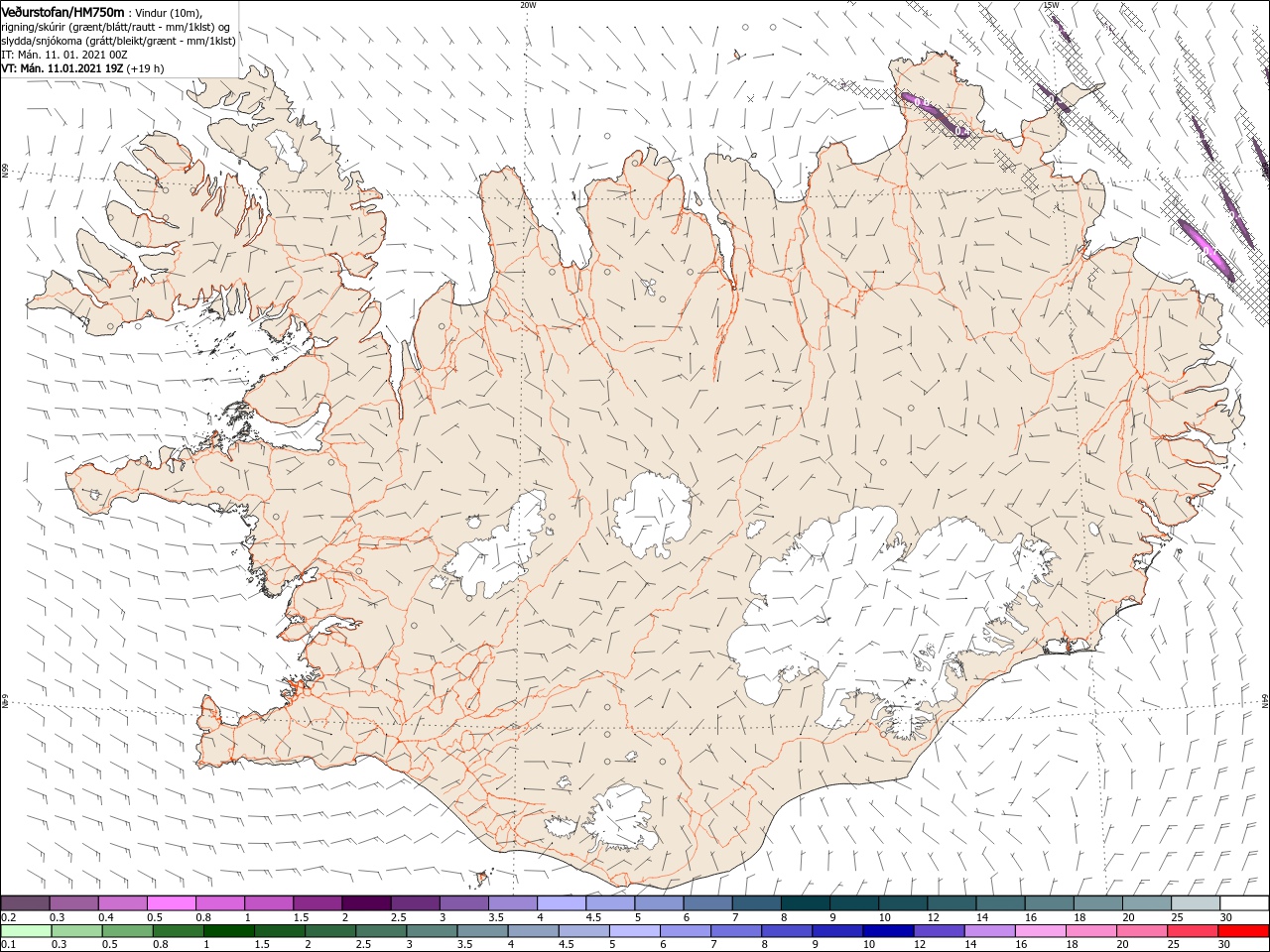Pick the lower legend swatch starting at 7
The image size is (1270, 952).
[x=736, y=931]
